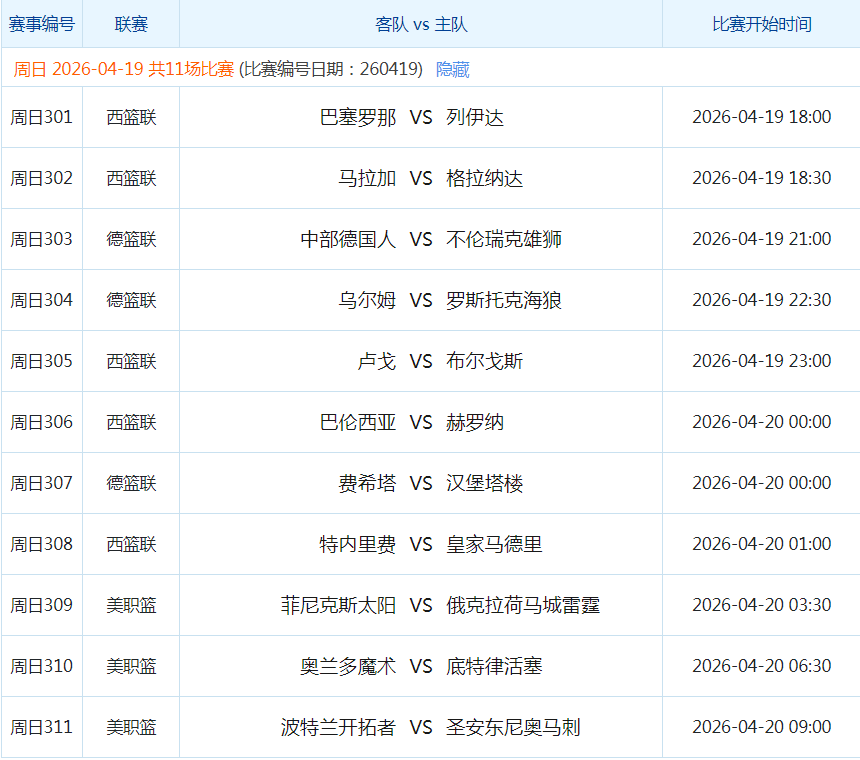Click home team 汉堡塔楼

(x=484, y=483)
